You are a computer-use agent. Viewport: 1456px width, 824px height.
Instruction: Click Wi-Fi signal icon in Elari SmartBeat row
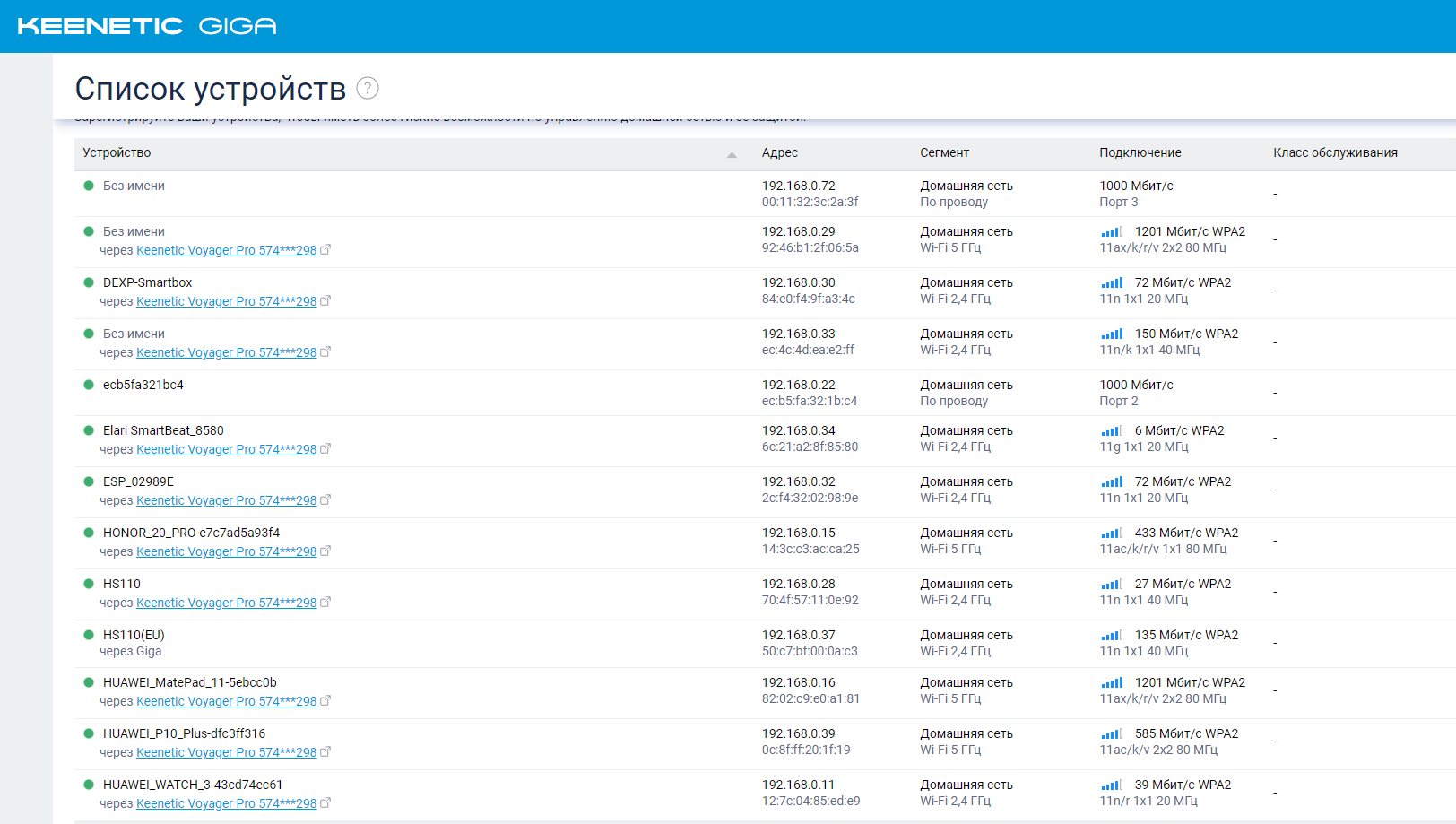coord(1112,430)
